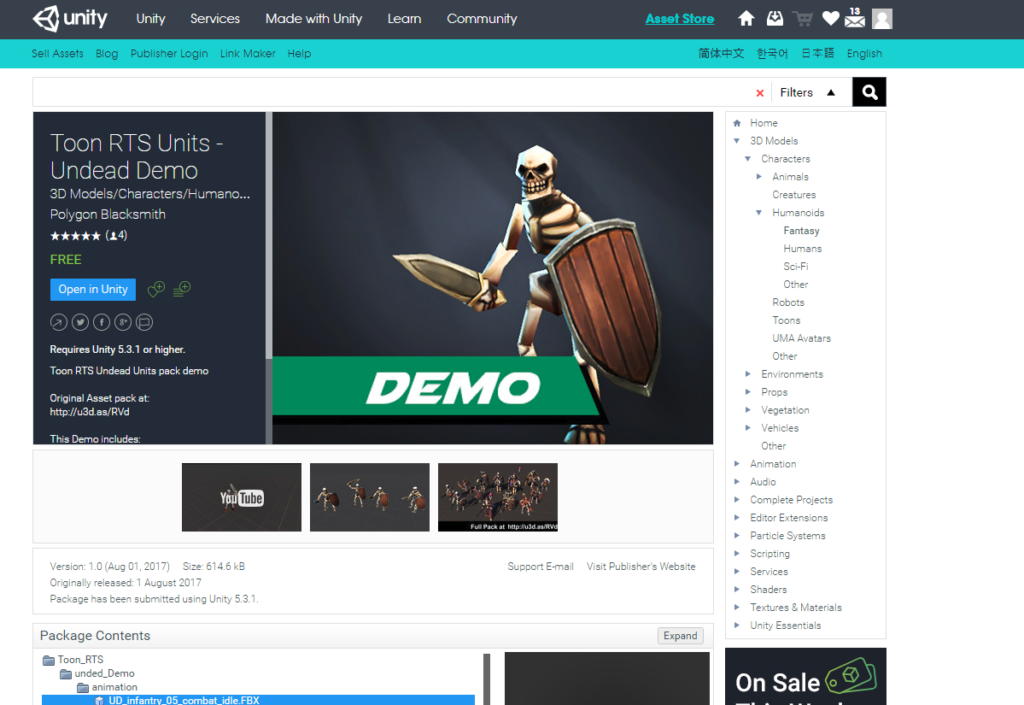View the full pack army thumbnail

pyautogui.click(x=498, y=497)
